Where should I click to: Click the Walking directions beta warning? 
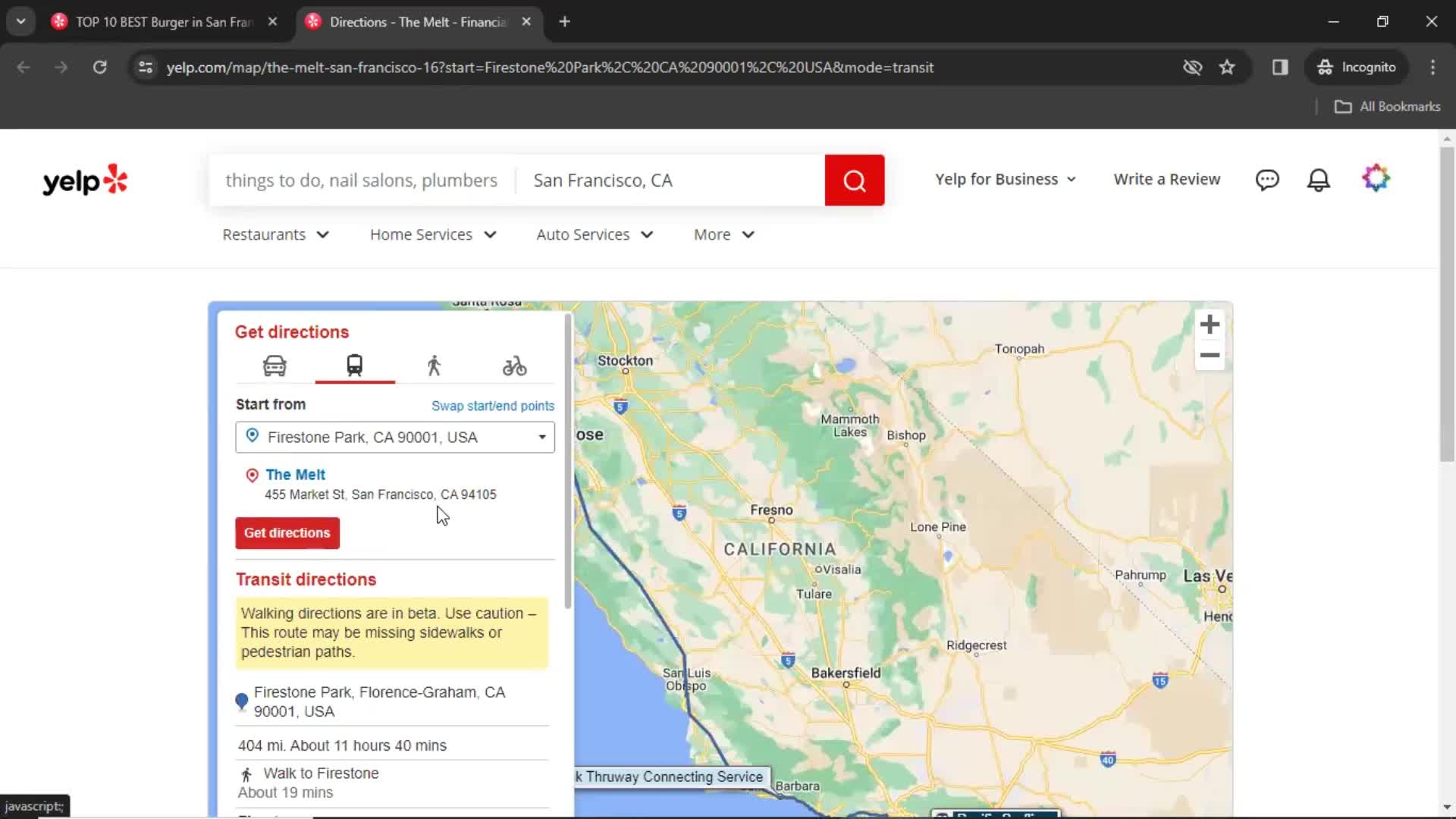[391, 632]
